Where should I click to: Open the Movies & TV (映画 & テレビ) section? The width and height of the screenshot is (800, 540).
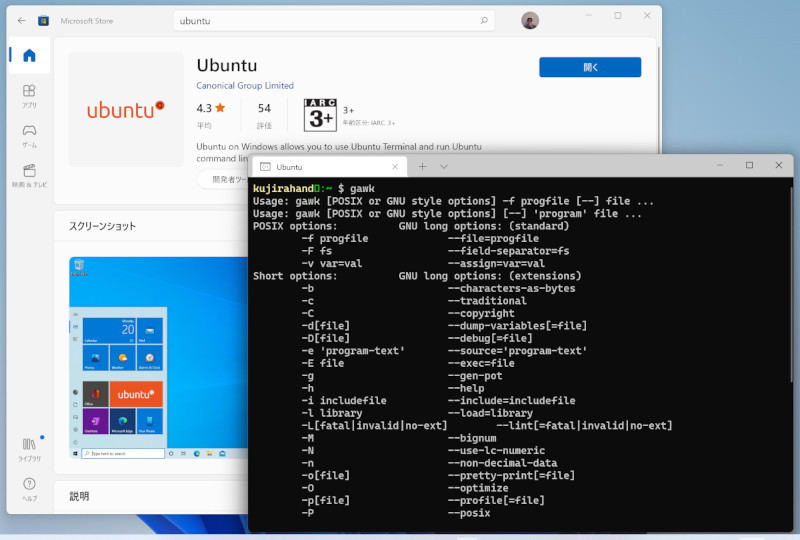(29, 175)
